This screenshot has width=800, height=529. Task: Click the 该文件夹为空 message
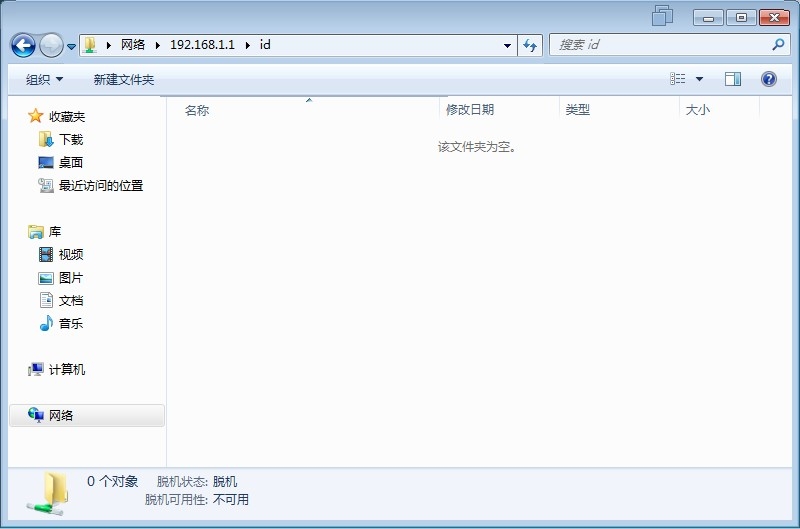point(477,147)
